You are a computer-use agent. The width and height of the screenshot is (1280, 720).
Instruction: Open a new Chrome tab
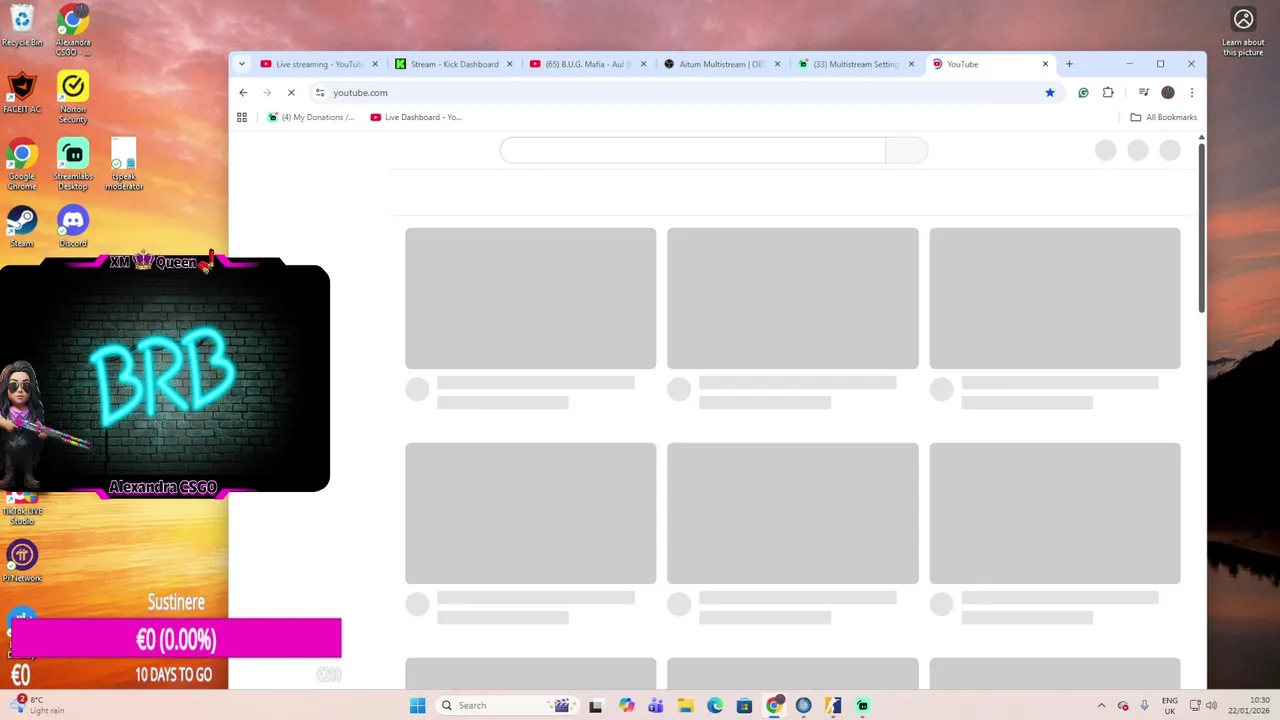(1069, 64)
